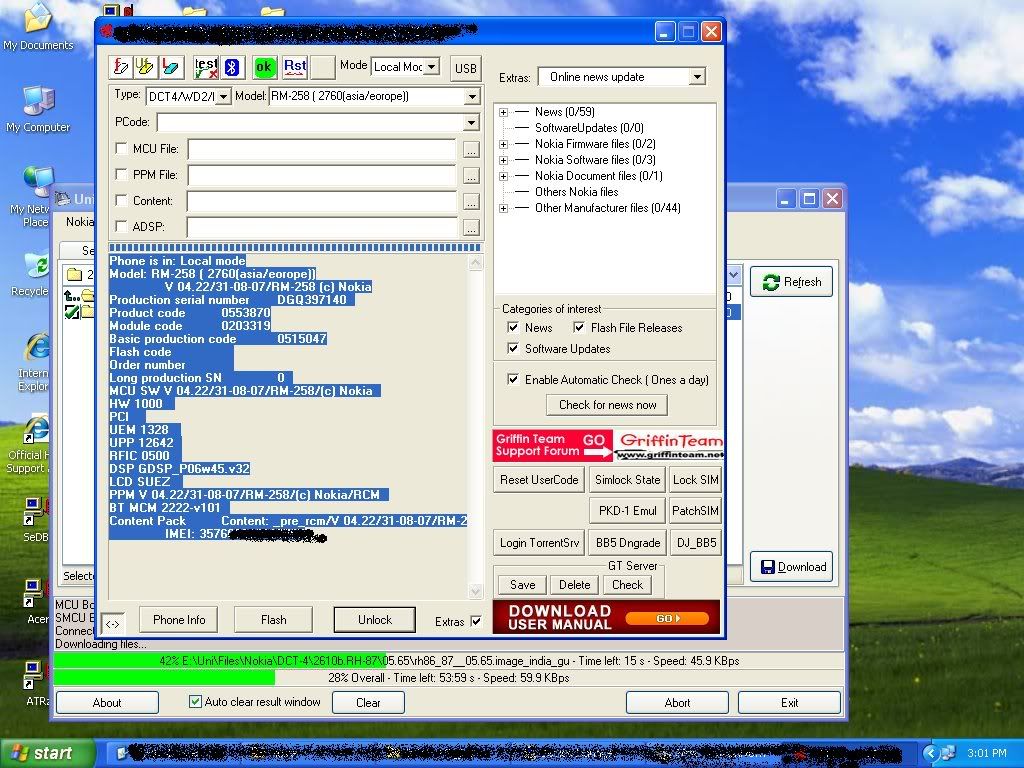Click the Phone Info button
Viewport: 1024px width, 768px height.
pos(179,620)
